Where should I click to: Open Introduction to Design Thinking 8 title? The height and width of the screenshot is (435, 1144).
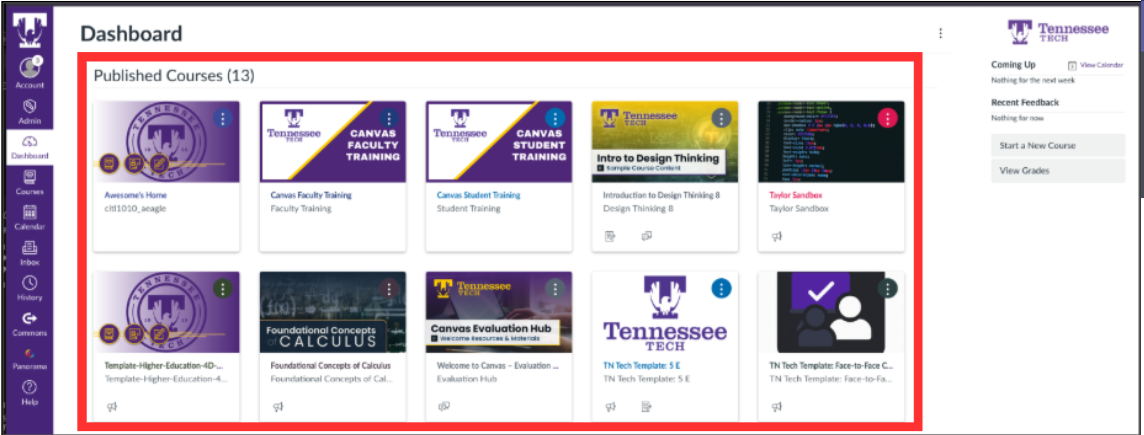(662, 196)
